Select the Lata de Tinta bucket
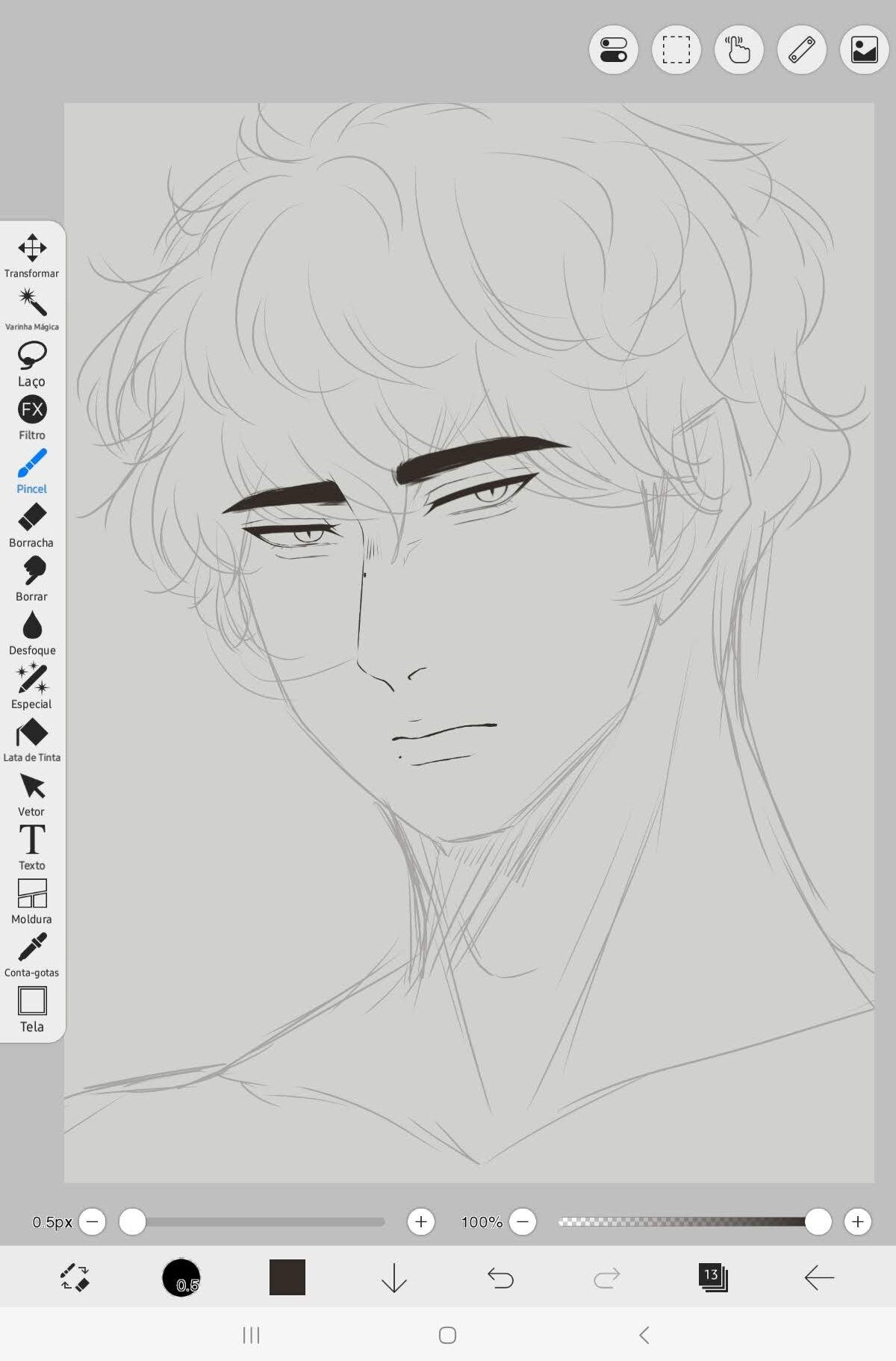This screenshot has height=1361, width=896. (31, 740)
